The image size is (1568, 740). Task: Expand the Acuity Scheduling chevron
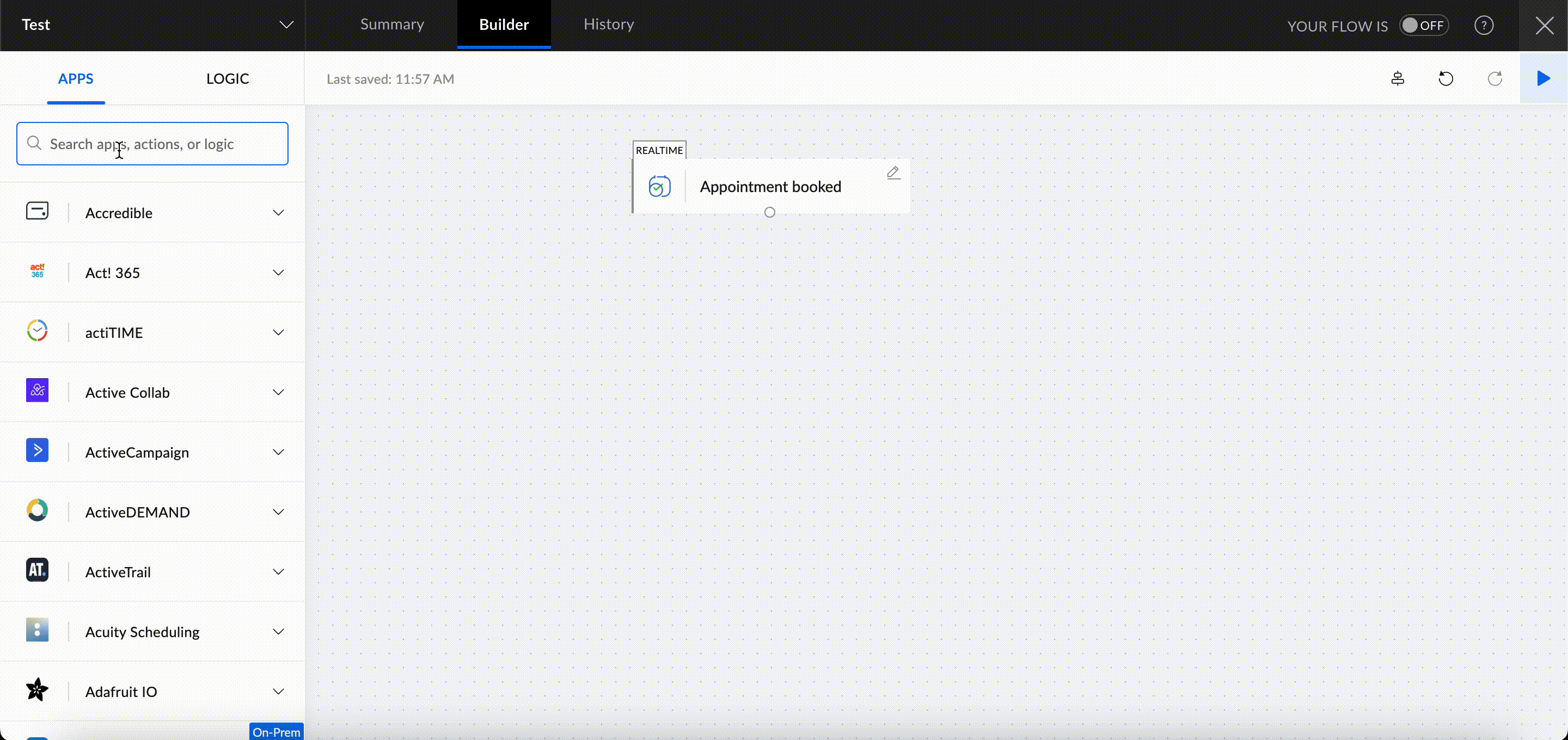[x=278, y=632]
